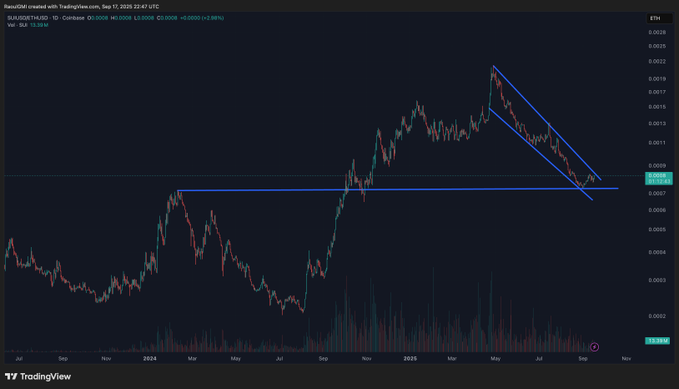The image size is (679, 389).
Task: Click the 0.0013 price axis label
Action: pyautogui.click(x=657, y=123)
